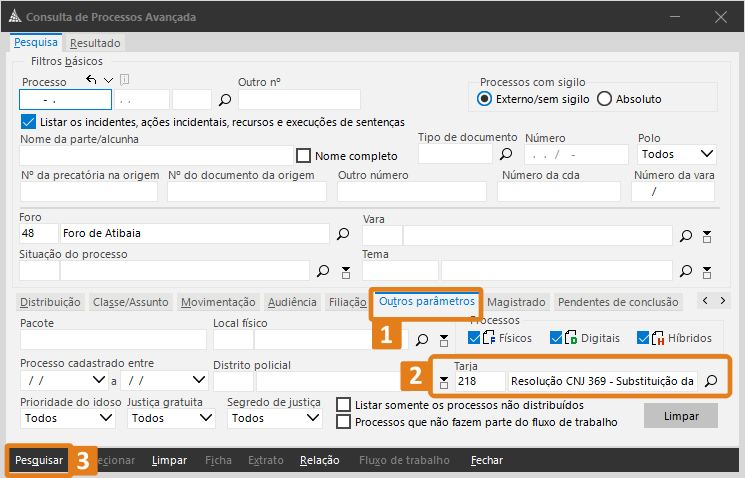Switch to the Resultado tab
This screenshot has height=478, width=745.
(95, 43)
